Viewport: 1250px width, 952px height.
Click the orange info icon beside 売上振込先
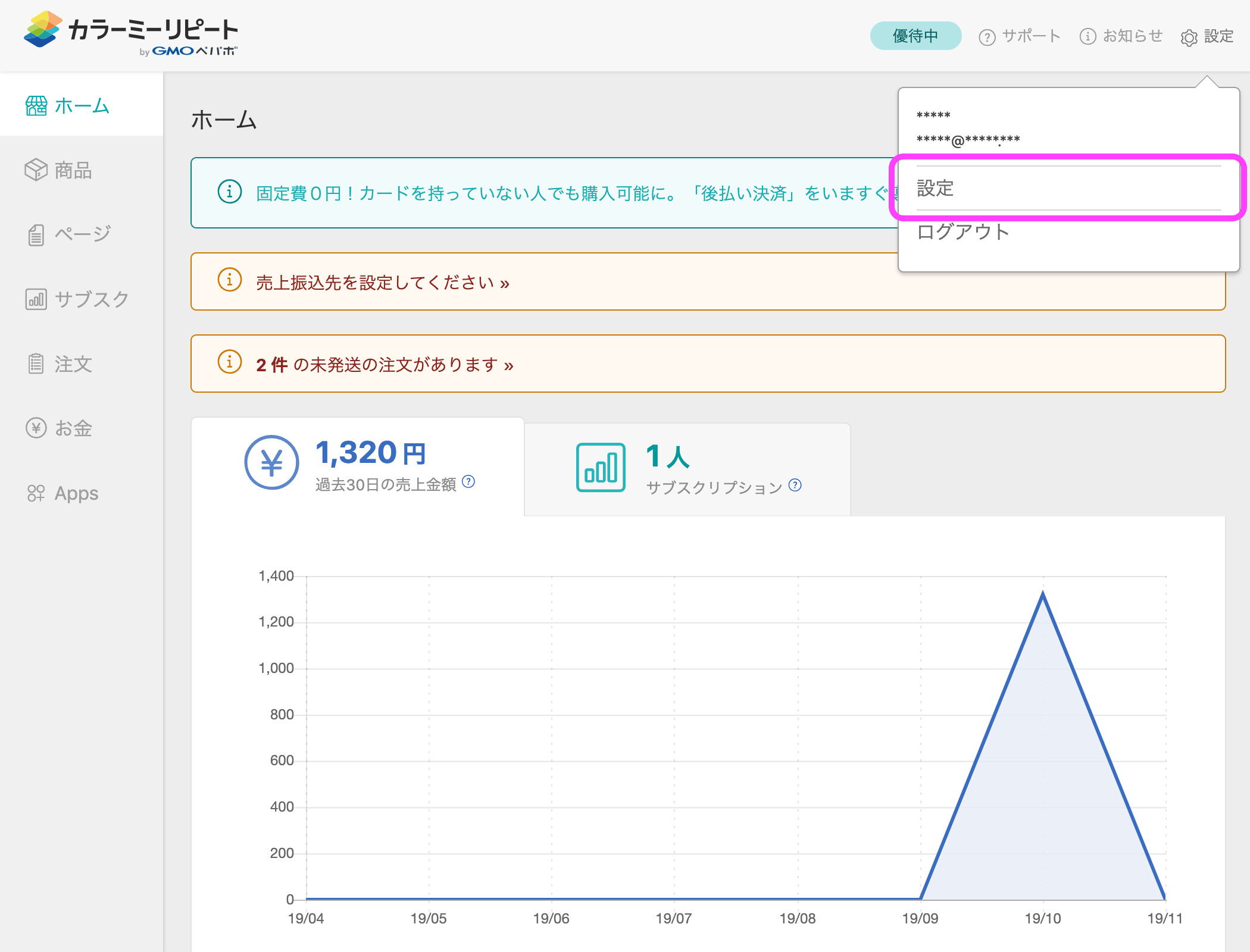[x=230, y=280]
